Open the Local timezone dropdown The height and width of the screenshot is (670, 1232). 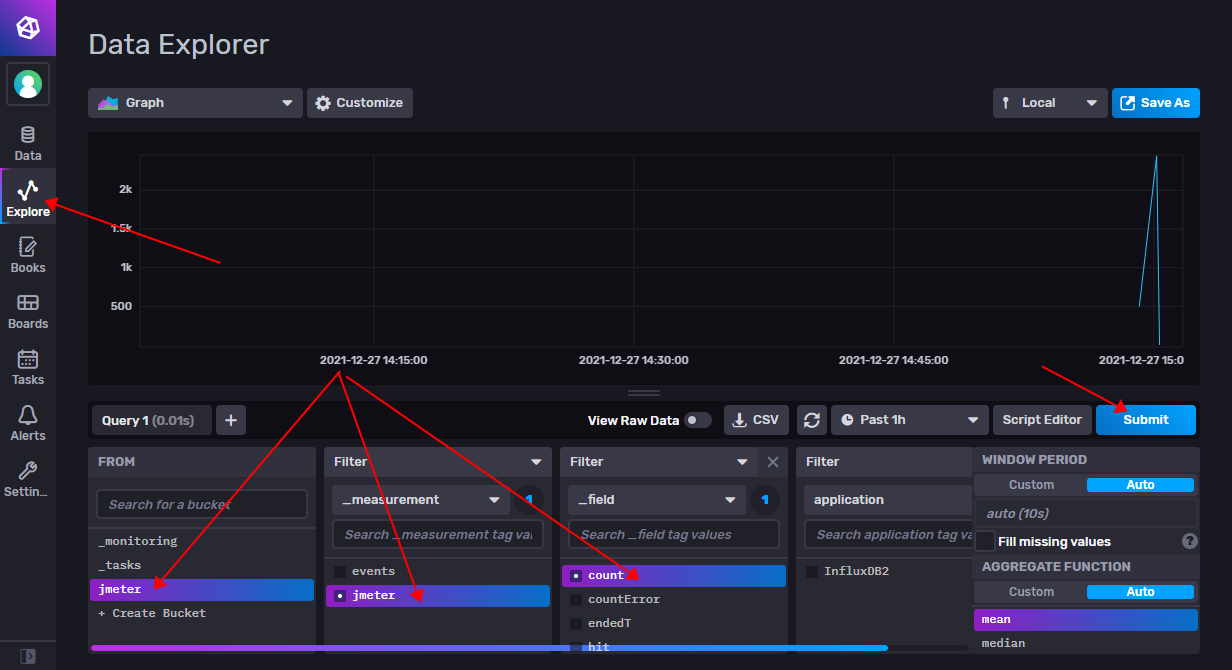(x=1050, y=103)
